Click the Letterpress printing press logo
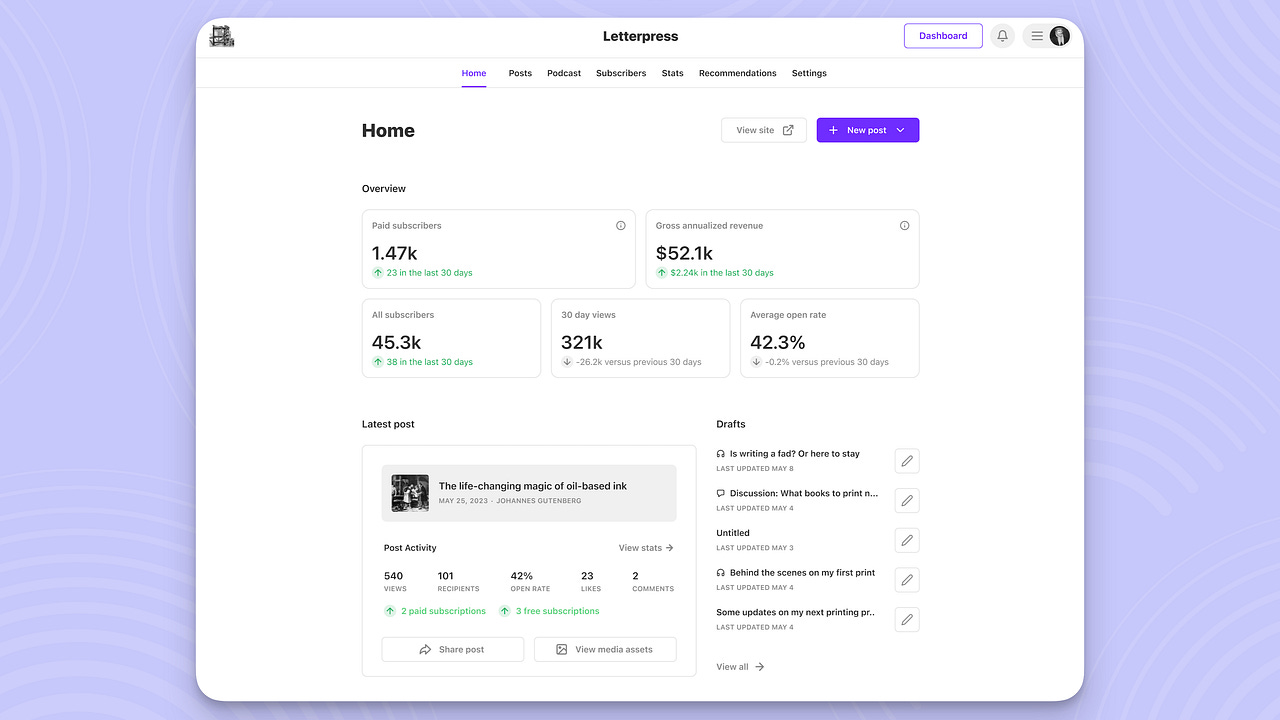 click(x=222, y=36)
